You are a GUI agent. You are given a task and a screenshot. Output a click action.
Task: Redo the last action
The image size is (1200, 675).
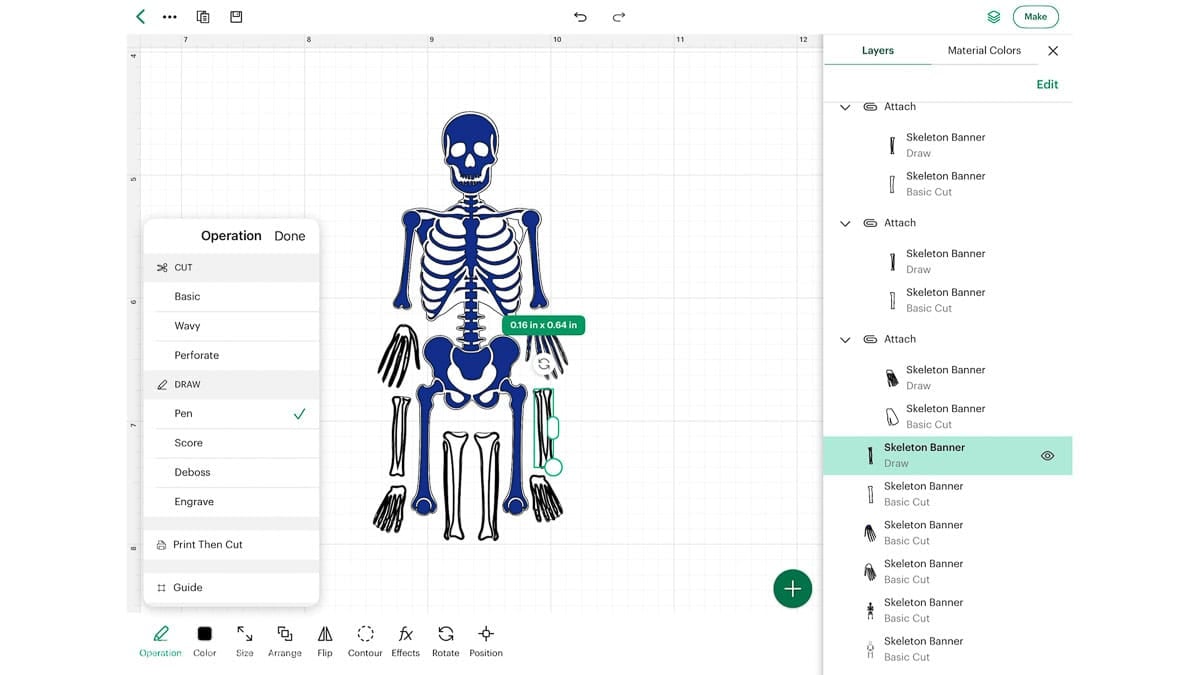point(619,17)
